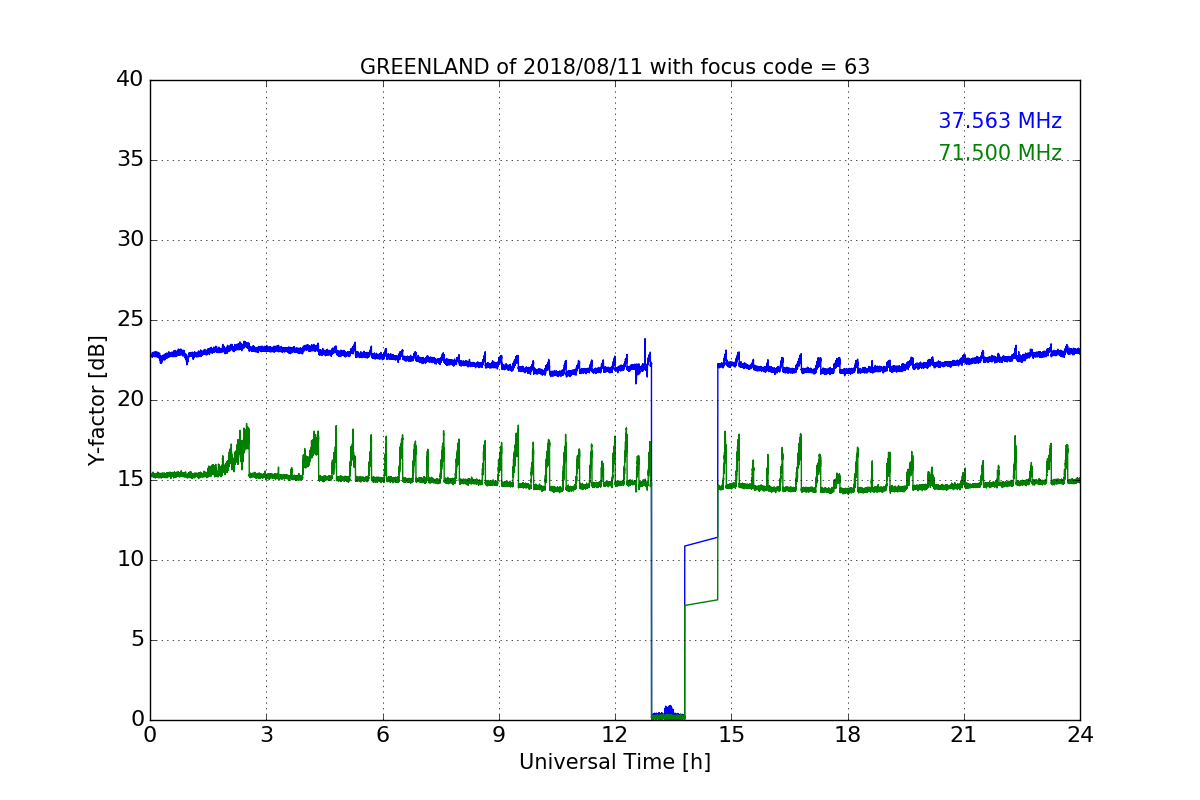Click the x-axis tick label 24

[x=1080, y=735]
